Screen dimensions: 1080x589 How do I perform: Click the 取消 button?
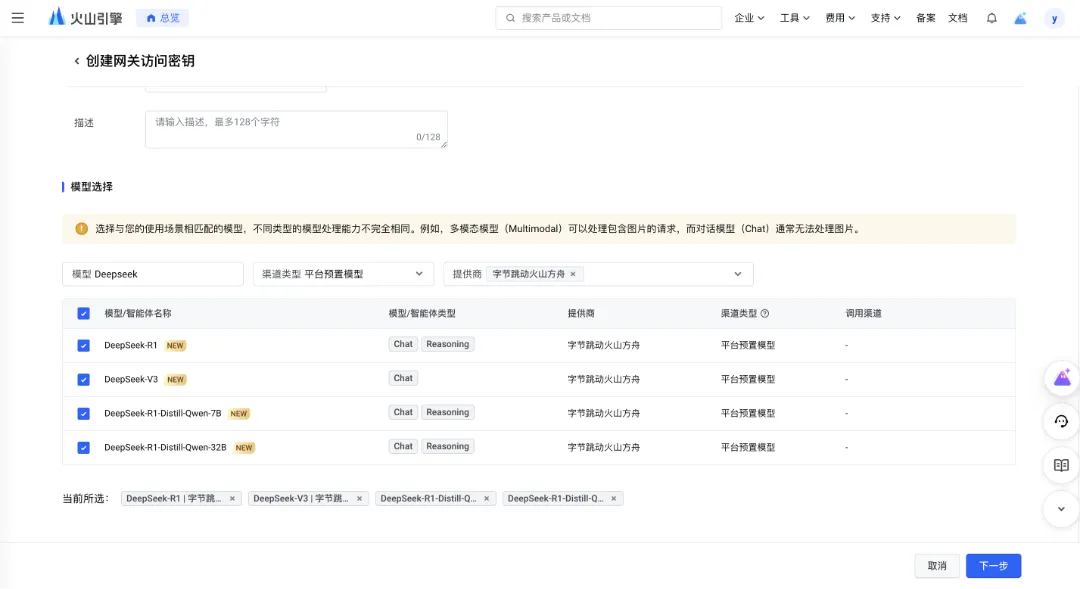click(x=937, y=566)
